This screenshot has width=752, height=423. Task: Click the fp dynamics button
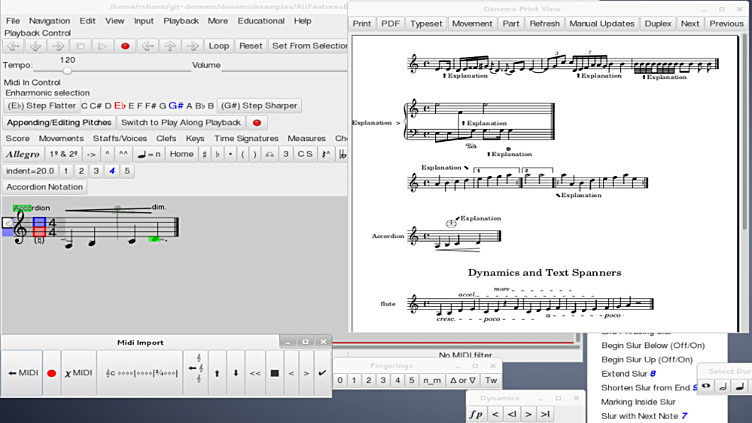[x=476, y=413]
